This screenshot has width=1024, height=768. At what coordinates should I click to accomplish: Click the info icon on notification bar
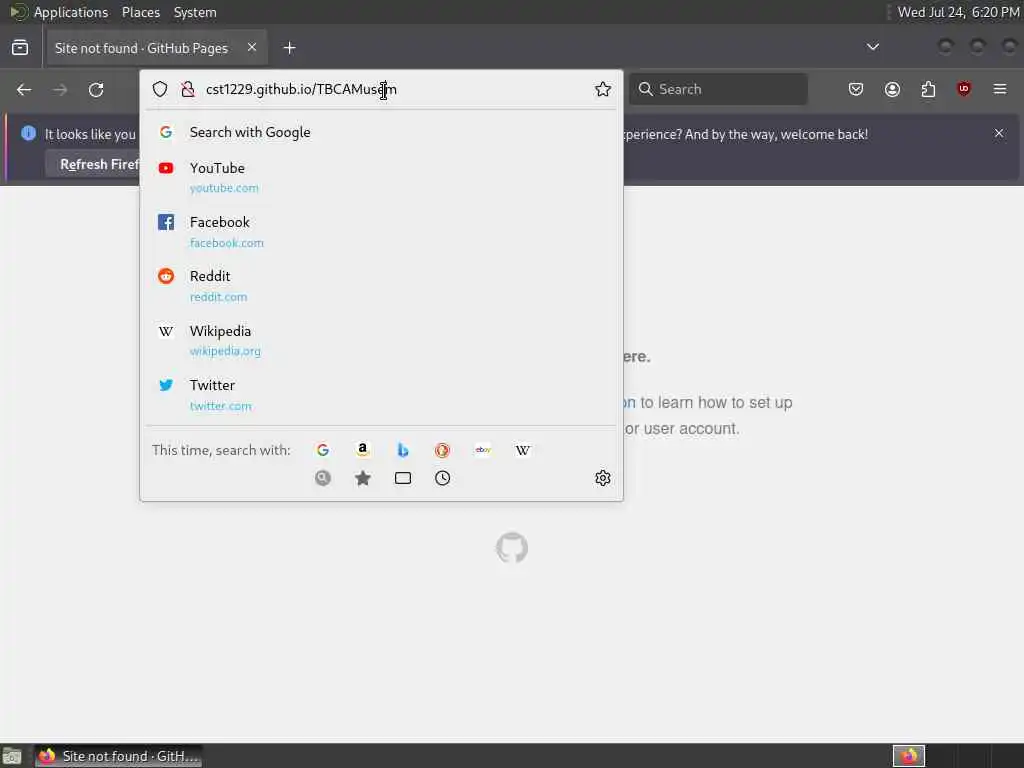pyautogui.click(x=28, y=133)
